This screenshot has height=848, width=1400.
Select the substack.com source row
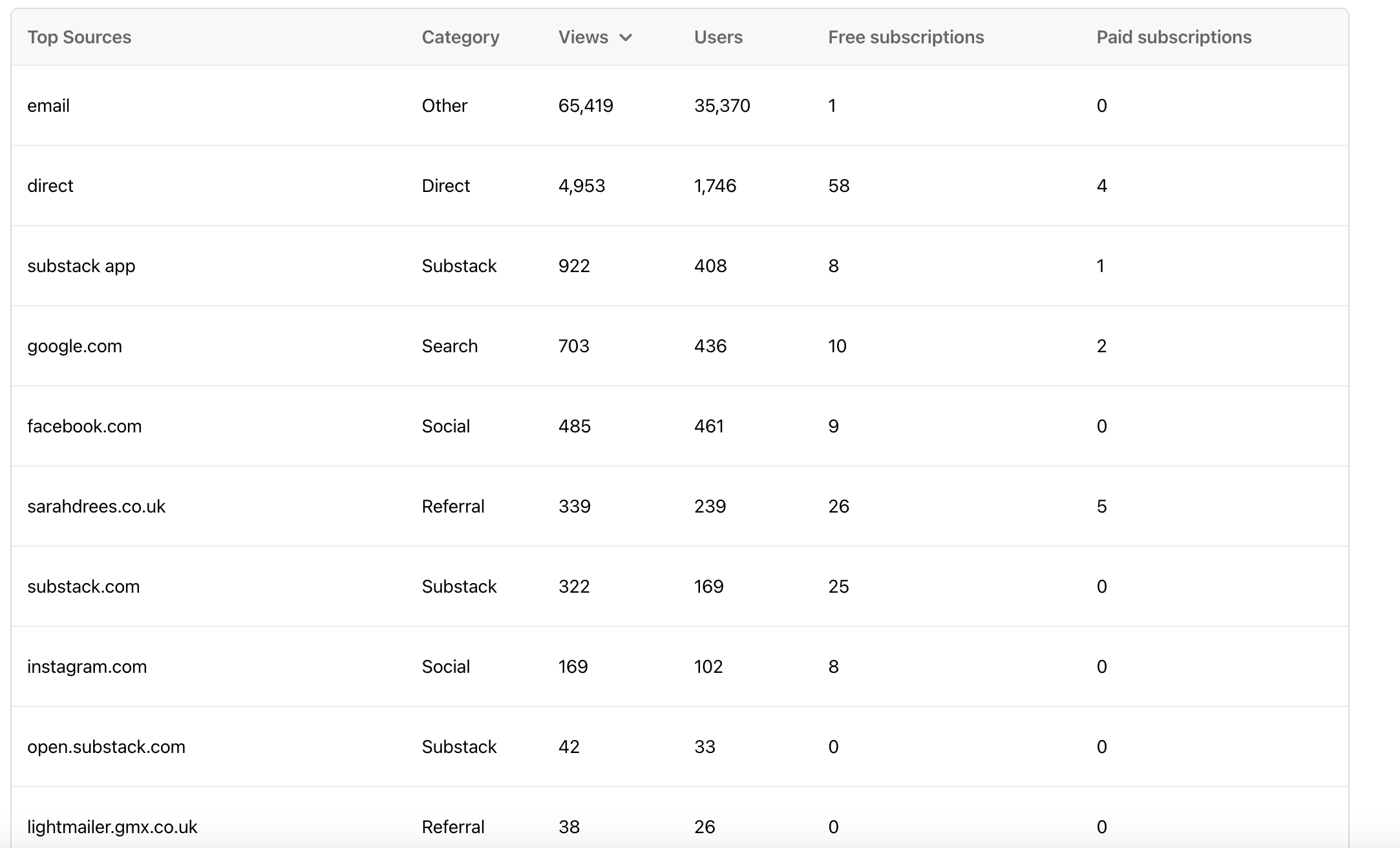pyautogui.click(x=83, y=586)
